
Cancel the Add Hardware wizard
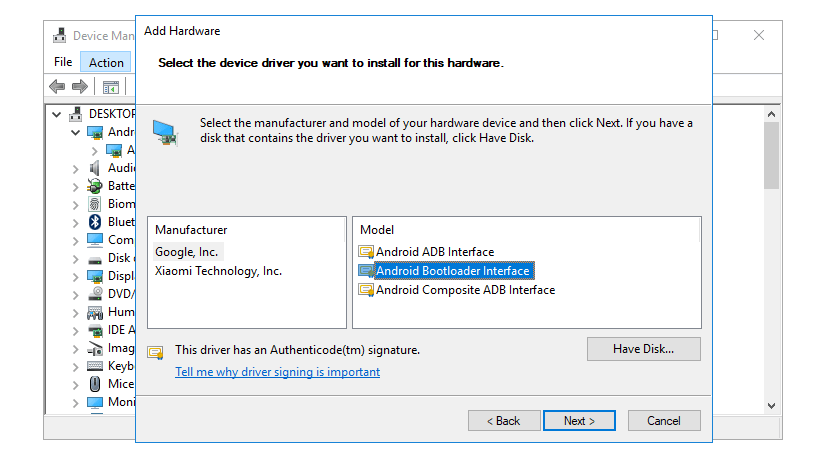[x=664, y=421]
